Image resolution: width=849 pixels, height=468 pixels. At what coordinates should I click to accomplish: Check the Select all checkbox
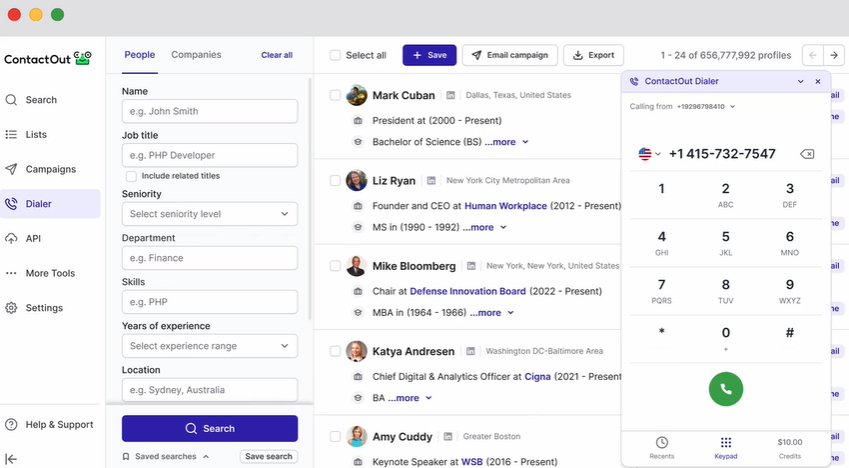(x=335, y=55)
